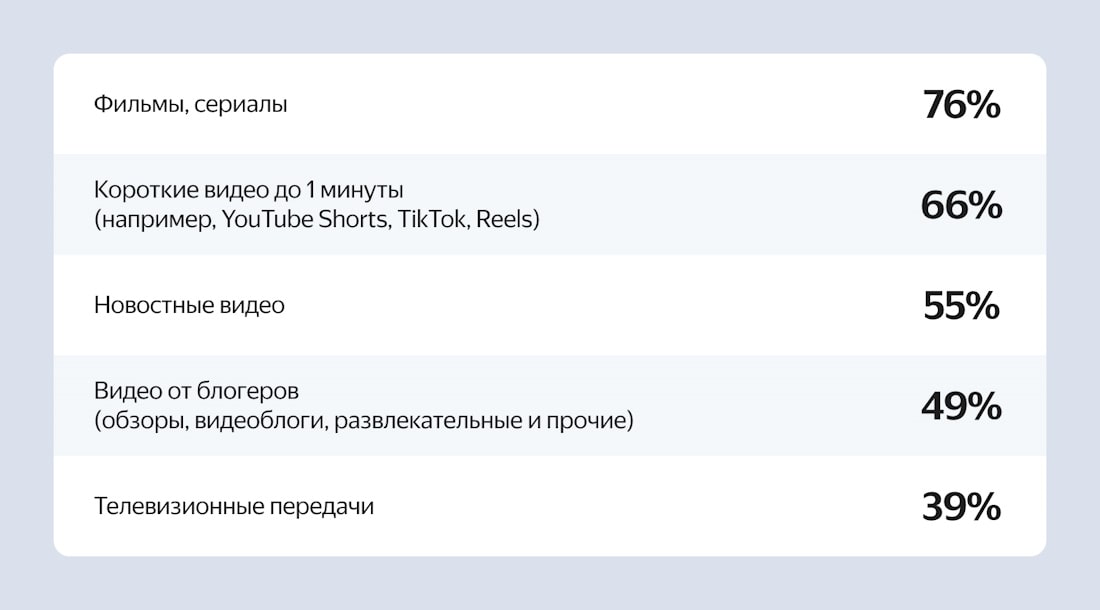
Task: Click the word "передачи"
Action: [x=321, y=506]
